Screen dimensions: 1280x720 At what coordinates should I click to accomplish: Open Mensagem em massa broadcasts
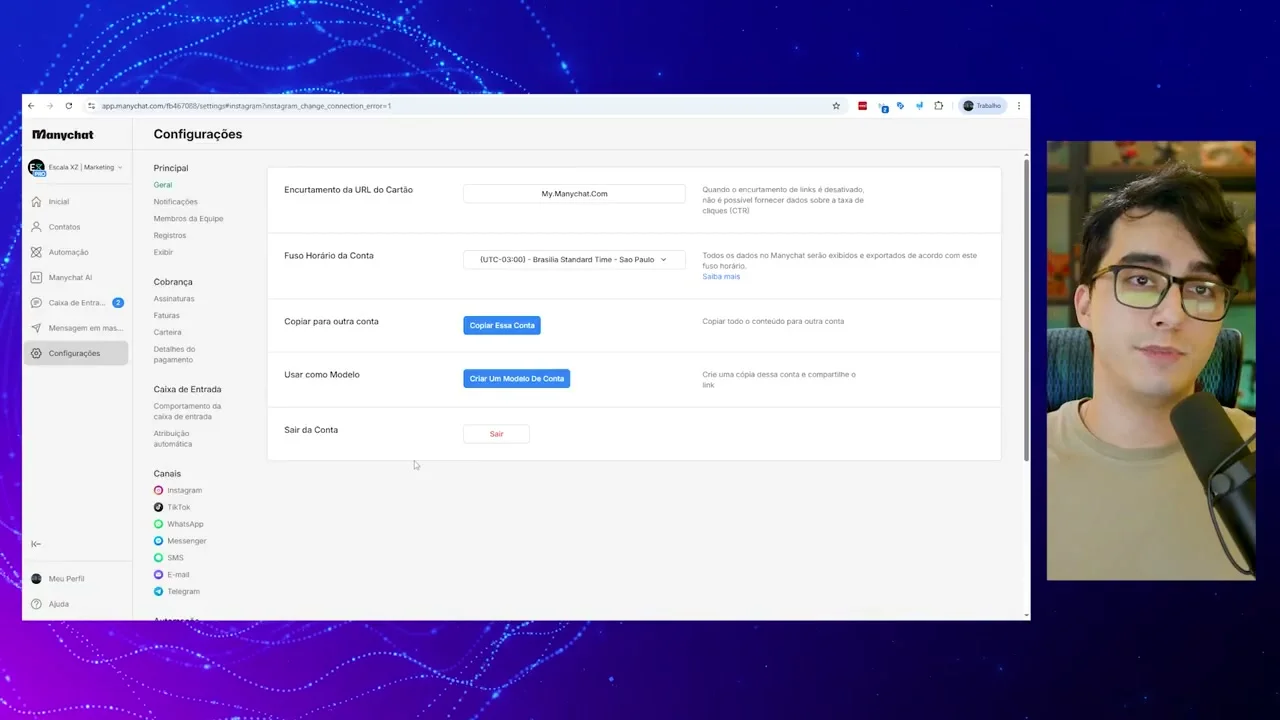pos(76,328)
